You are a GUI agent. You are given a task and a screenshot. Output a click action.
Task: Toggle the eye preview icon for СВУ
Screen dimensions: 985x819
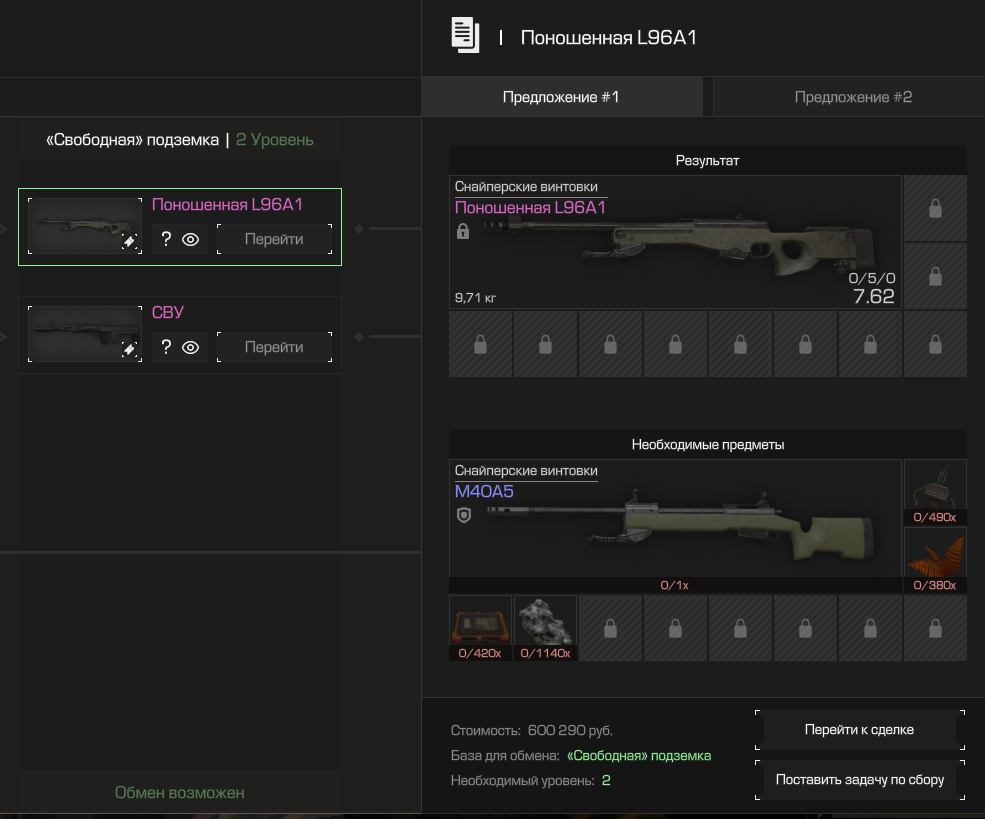(190, 347)
